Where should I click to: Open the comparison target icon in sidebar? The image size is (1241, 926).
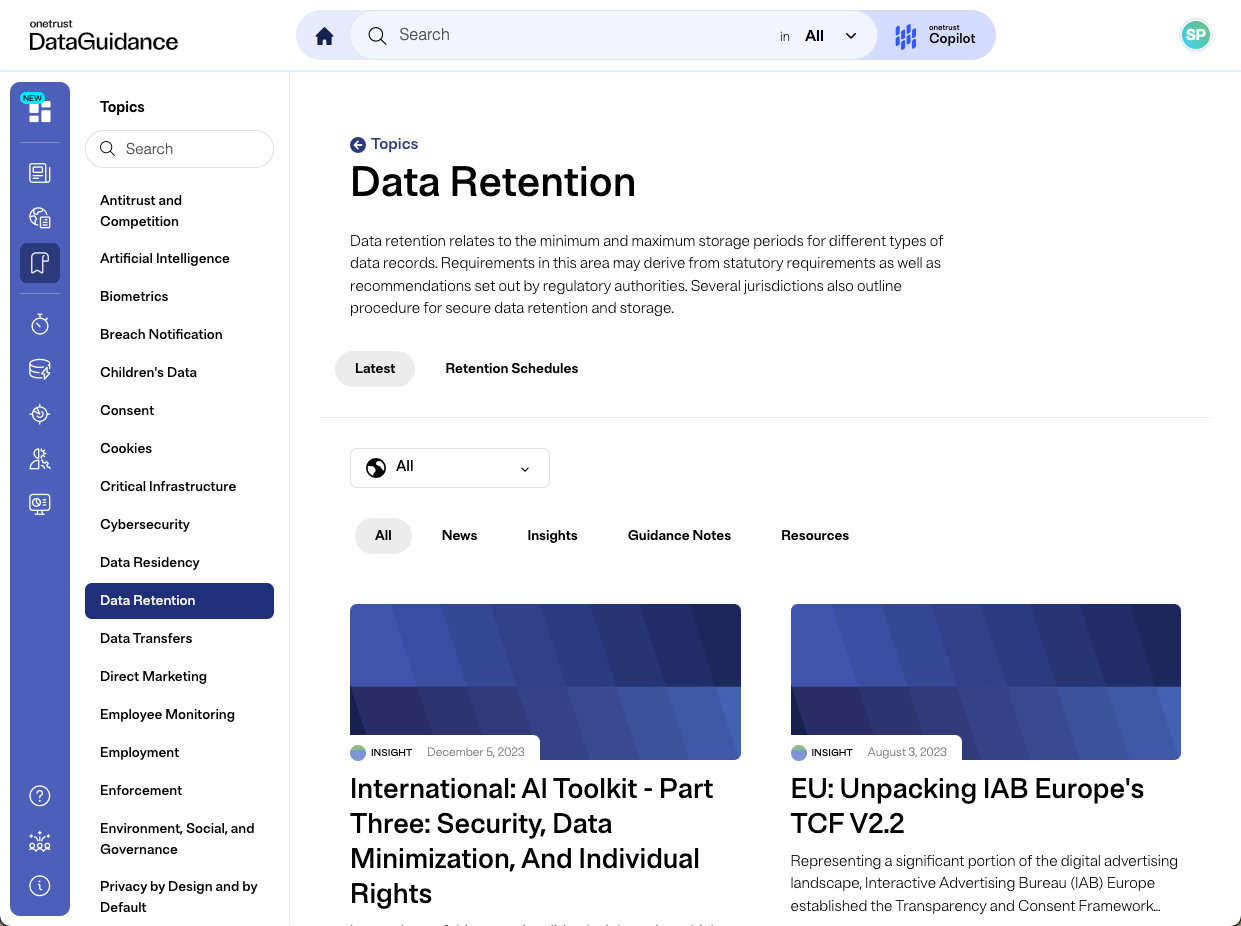point(39,413)
